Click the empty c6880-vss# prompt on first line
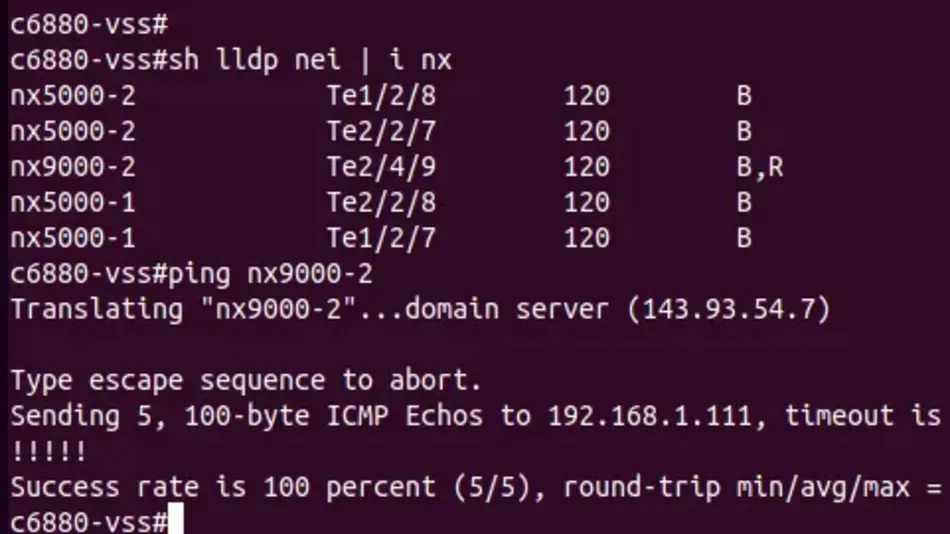Image resolution: width=950 pixels, height=534 pixels. click(88, 24)
